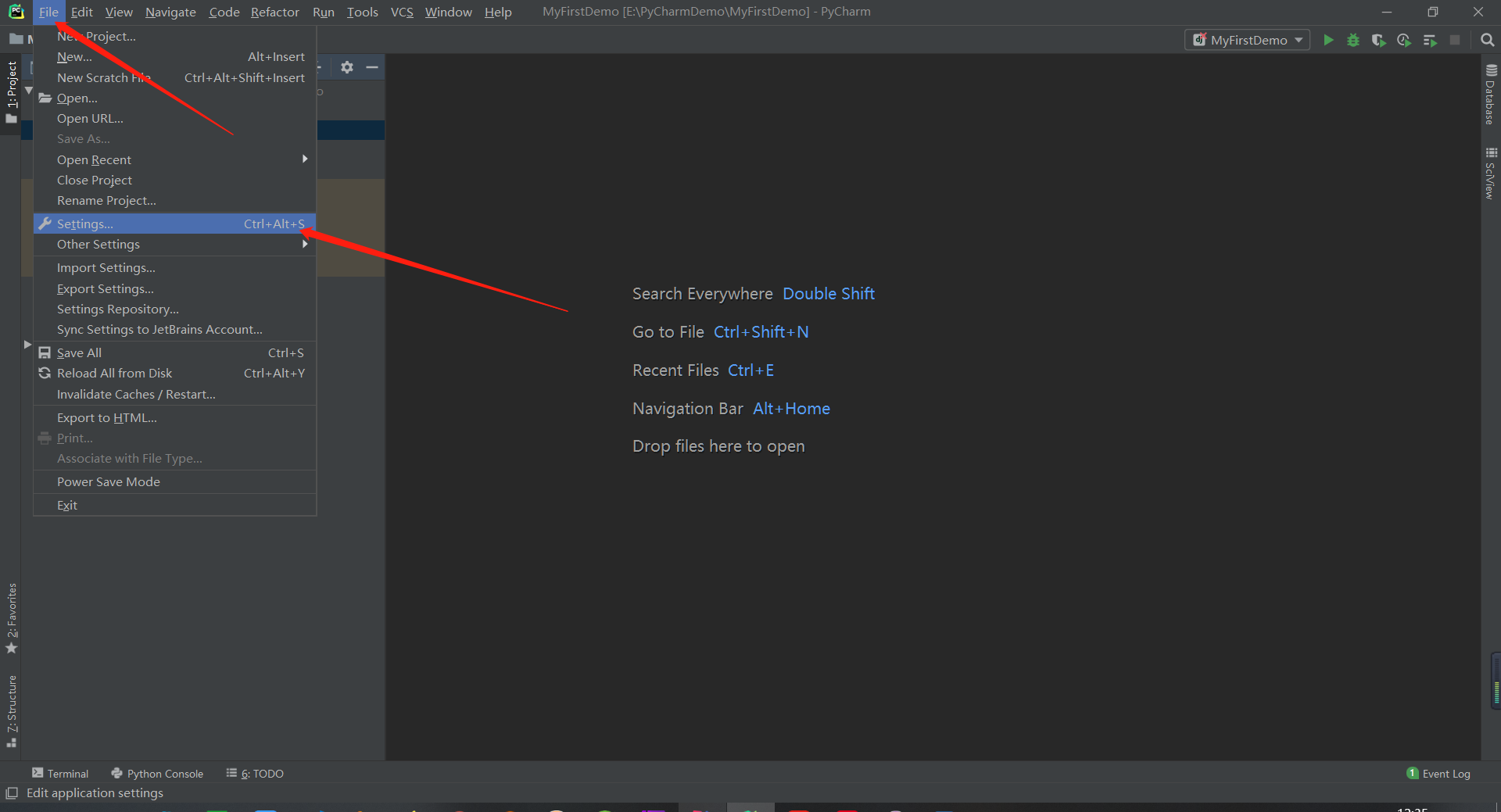Open Settings... from the File menu
Image resolution: width=1501 pixels, height=812 pixels.
tap(174, 224)
